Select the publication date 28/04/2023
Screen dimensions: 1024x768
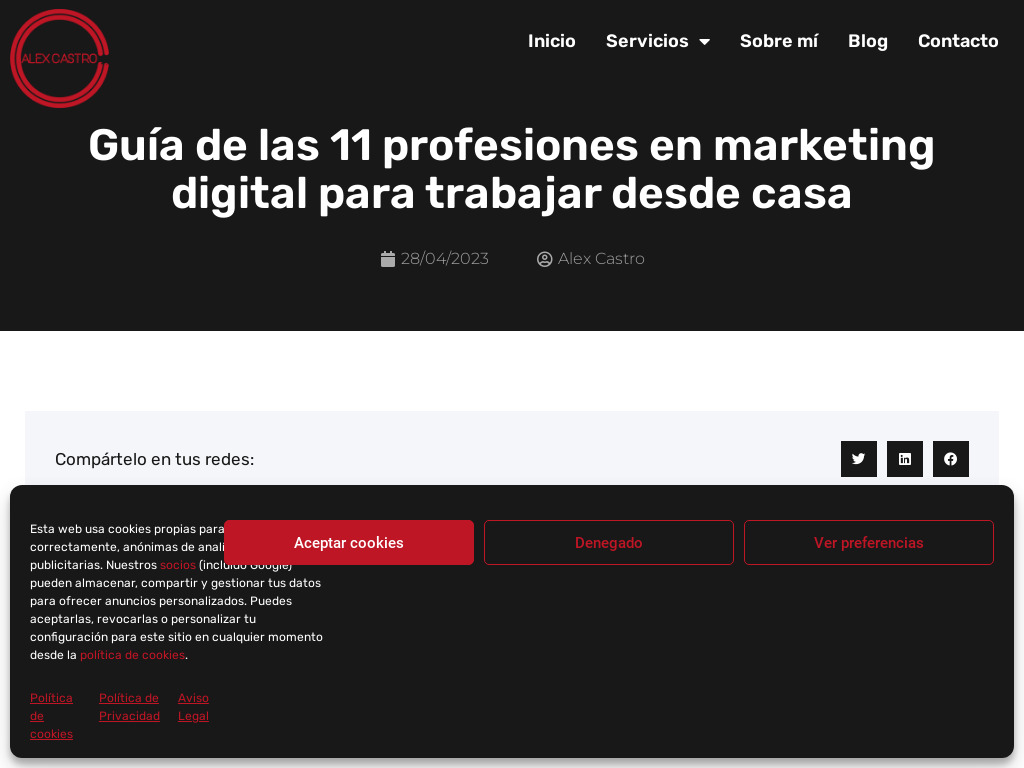pos(444,258)
